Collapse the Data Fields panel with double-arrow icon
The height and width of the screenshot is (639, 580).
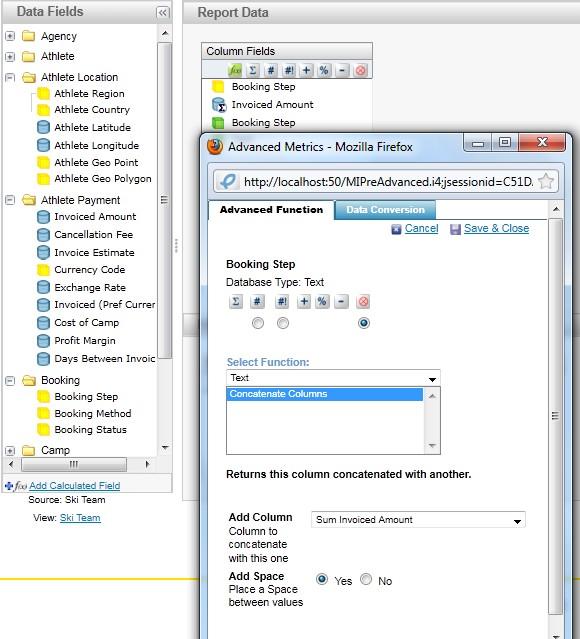(x=163, y=13)
